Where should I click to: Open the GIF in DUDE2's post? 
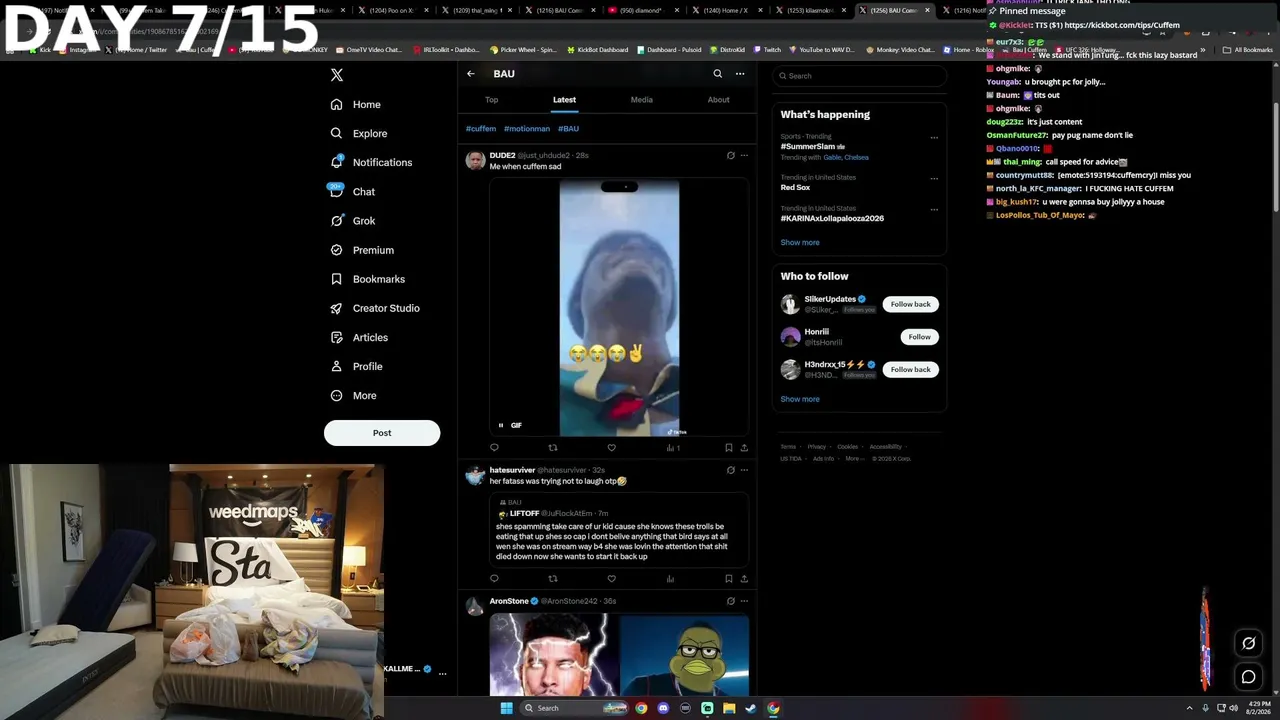(x=619, y=308)
